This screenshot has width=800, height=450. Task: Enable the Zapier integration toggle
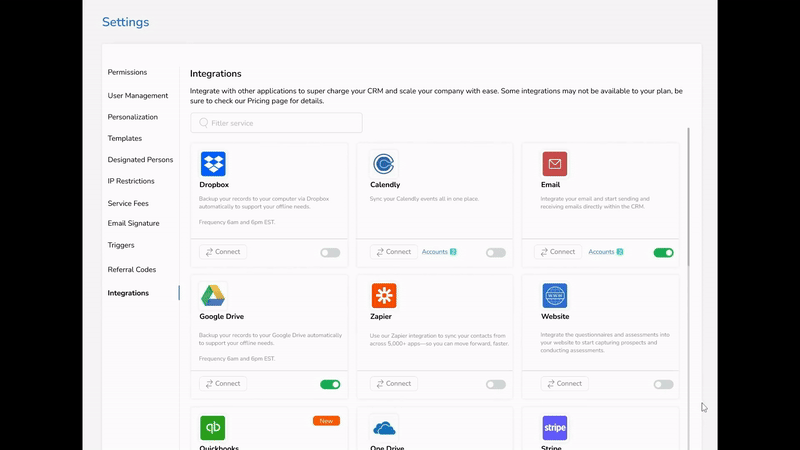pyautogui.click(x=496, y=384)
